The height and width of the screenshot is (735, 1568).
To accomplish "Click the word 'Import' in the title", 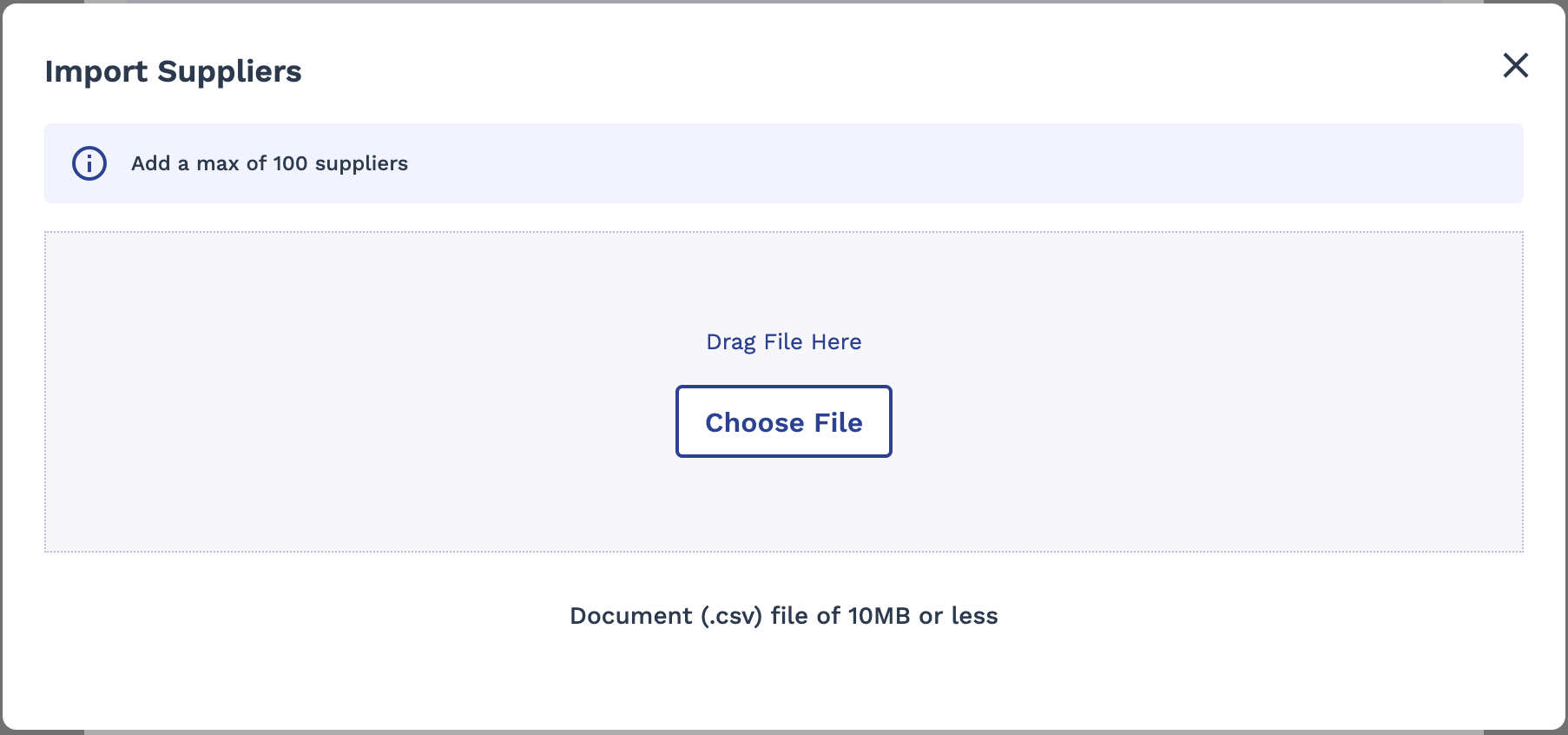I will (x=96, y=71).
